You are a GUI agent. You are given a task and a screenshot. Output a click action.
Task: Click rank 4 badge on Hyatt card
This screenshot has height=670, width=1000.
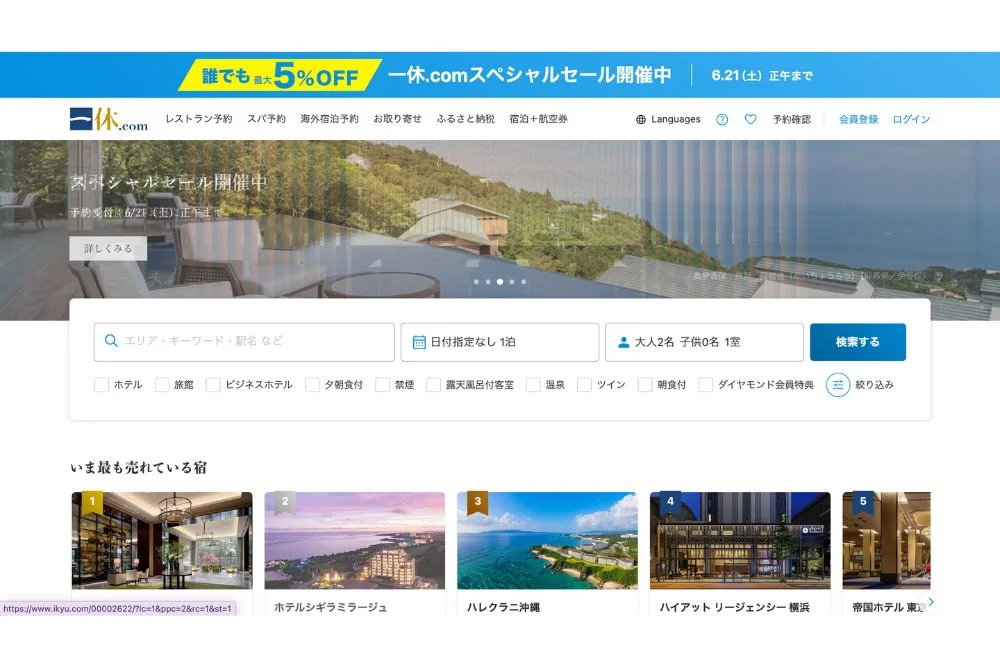[x=670, y=502]
